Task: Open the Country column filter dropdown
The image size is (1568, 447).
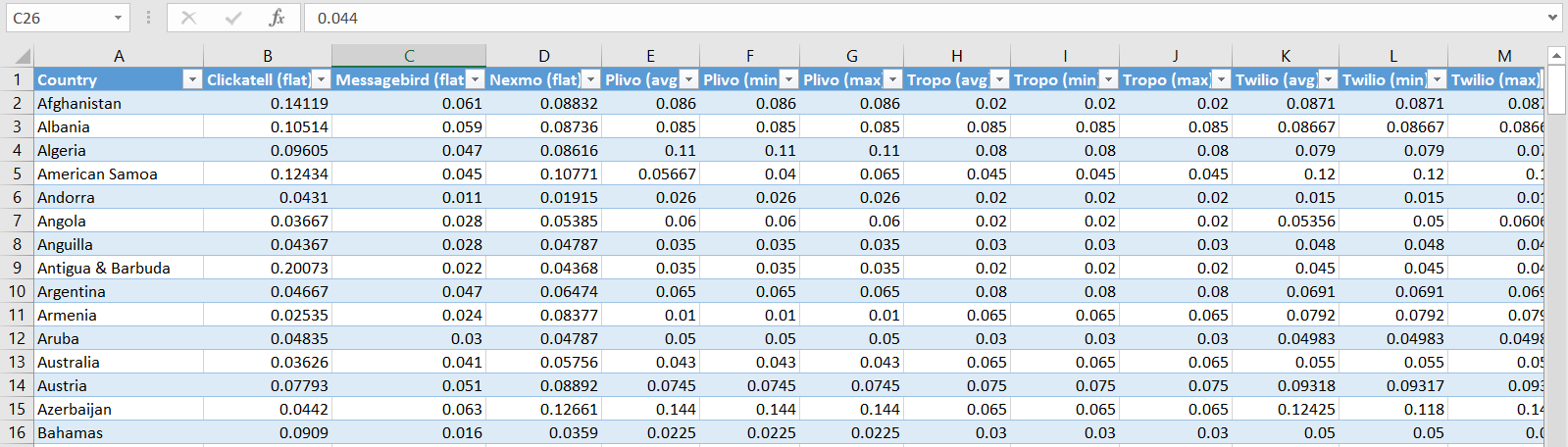Action: (192, 79)
